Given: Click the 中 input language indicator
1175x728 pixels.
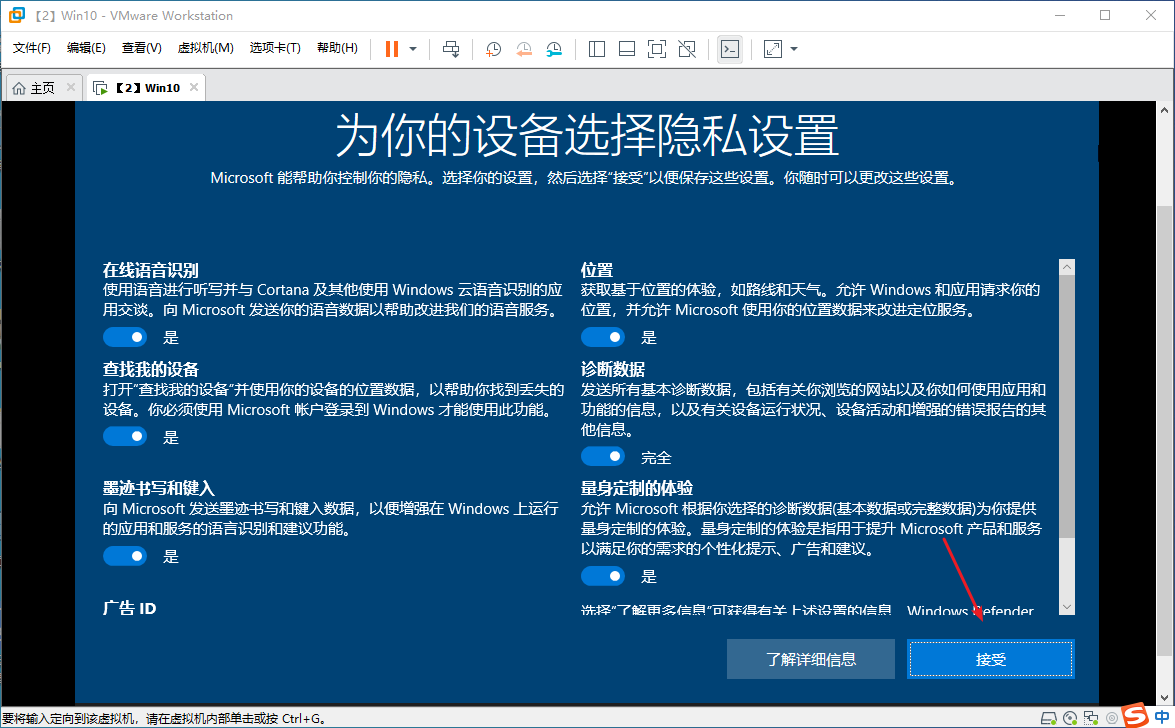Looking at the screenshot, I should coord(1162,718).
